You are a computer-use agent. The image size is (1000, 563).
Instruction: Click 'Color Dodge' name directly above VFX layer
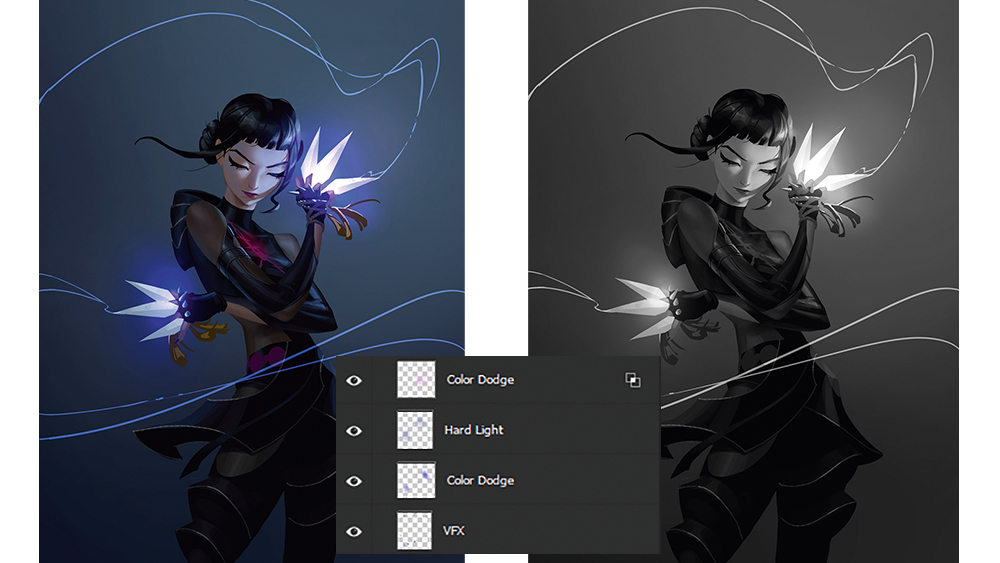click(480, 480)
